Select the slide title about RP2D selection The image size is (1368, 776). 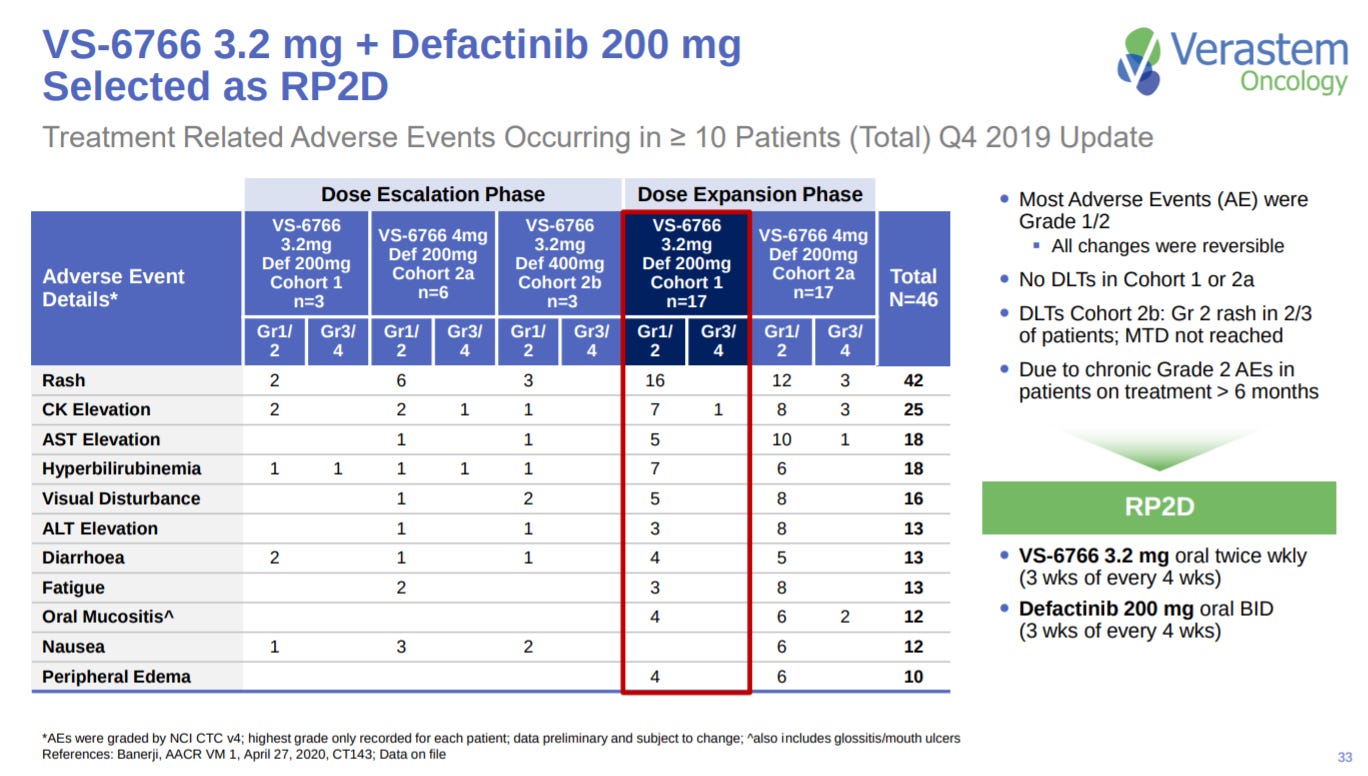pyautogui.click(x=392, y=66)
